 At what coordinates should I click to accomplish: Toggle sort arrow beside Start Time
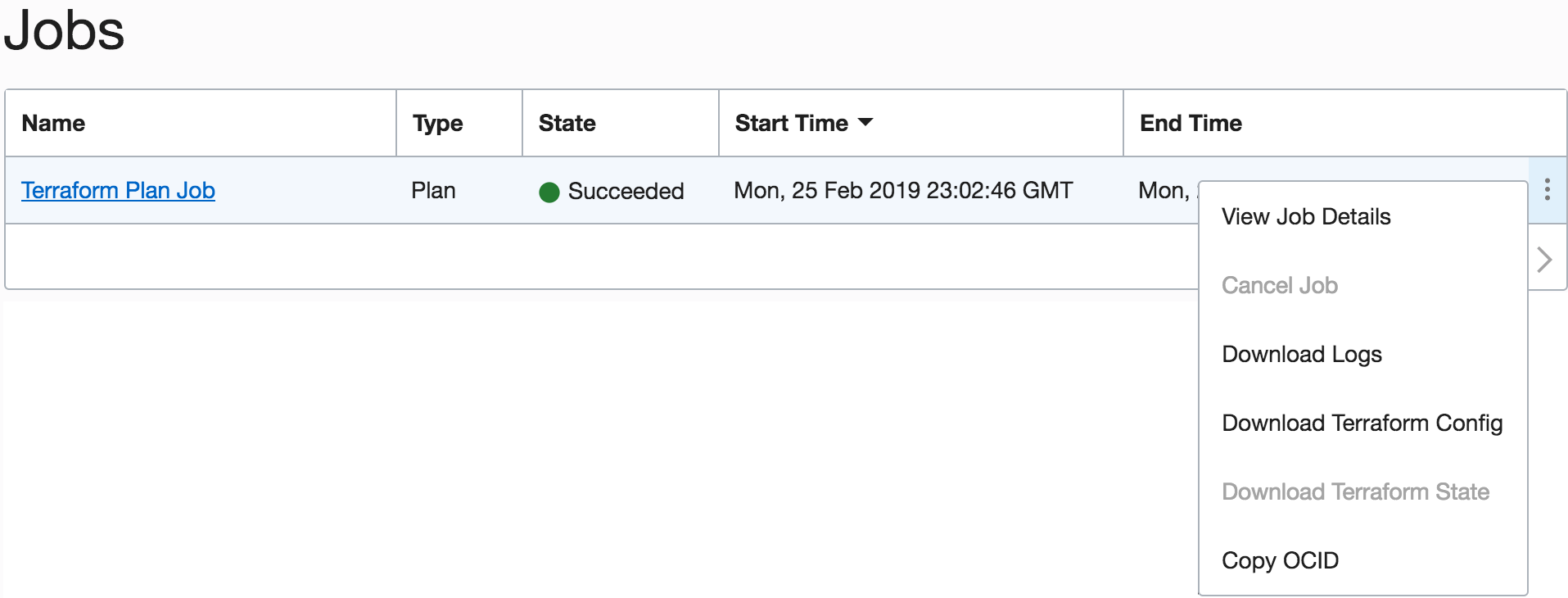(865, 123)
